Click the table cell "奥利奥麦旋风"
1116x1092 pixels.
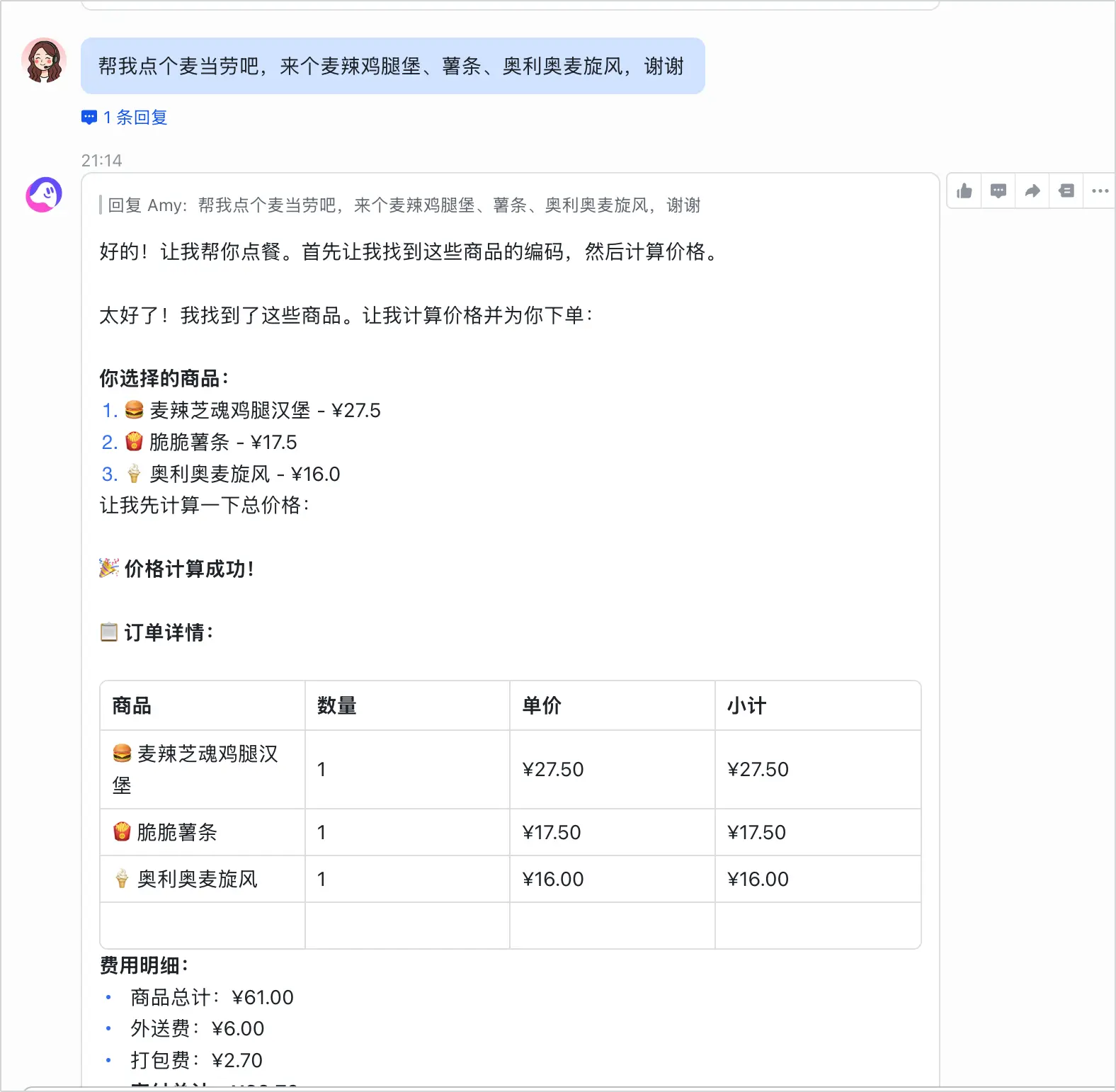point(203,879)
